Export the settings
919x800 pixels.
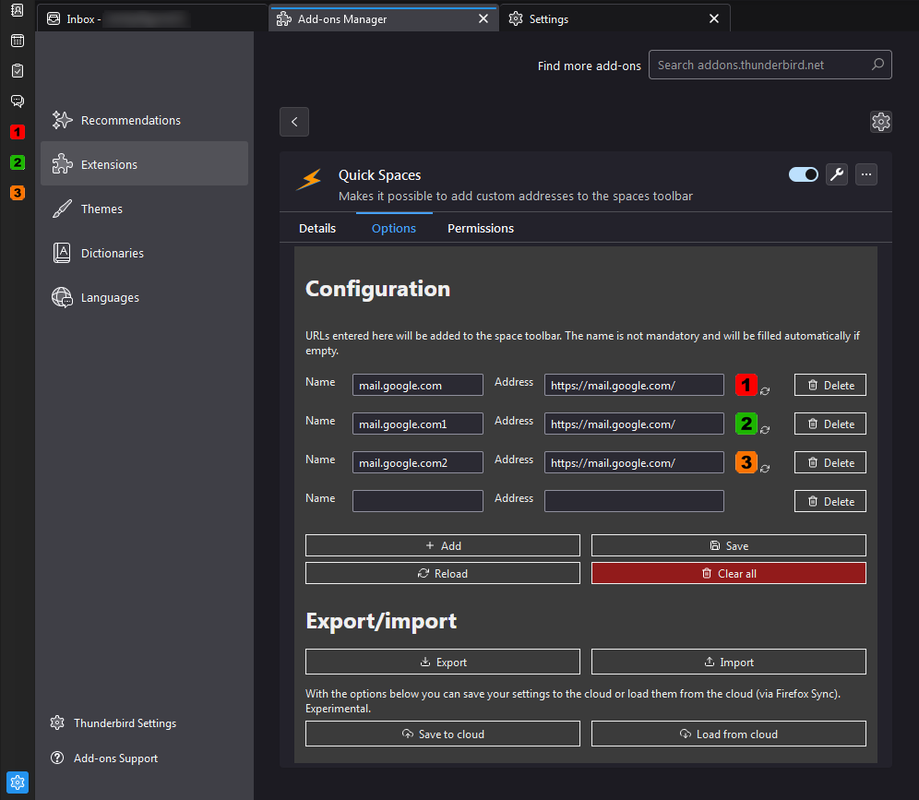pos(443,662)
